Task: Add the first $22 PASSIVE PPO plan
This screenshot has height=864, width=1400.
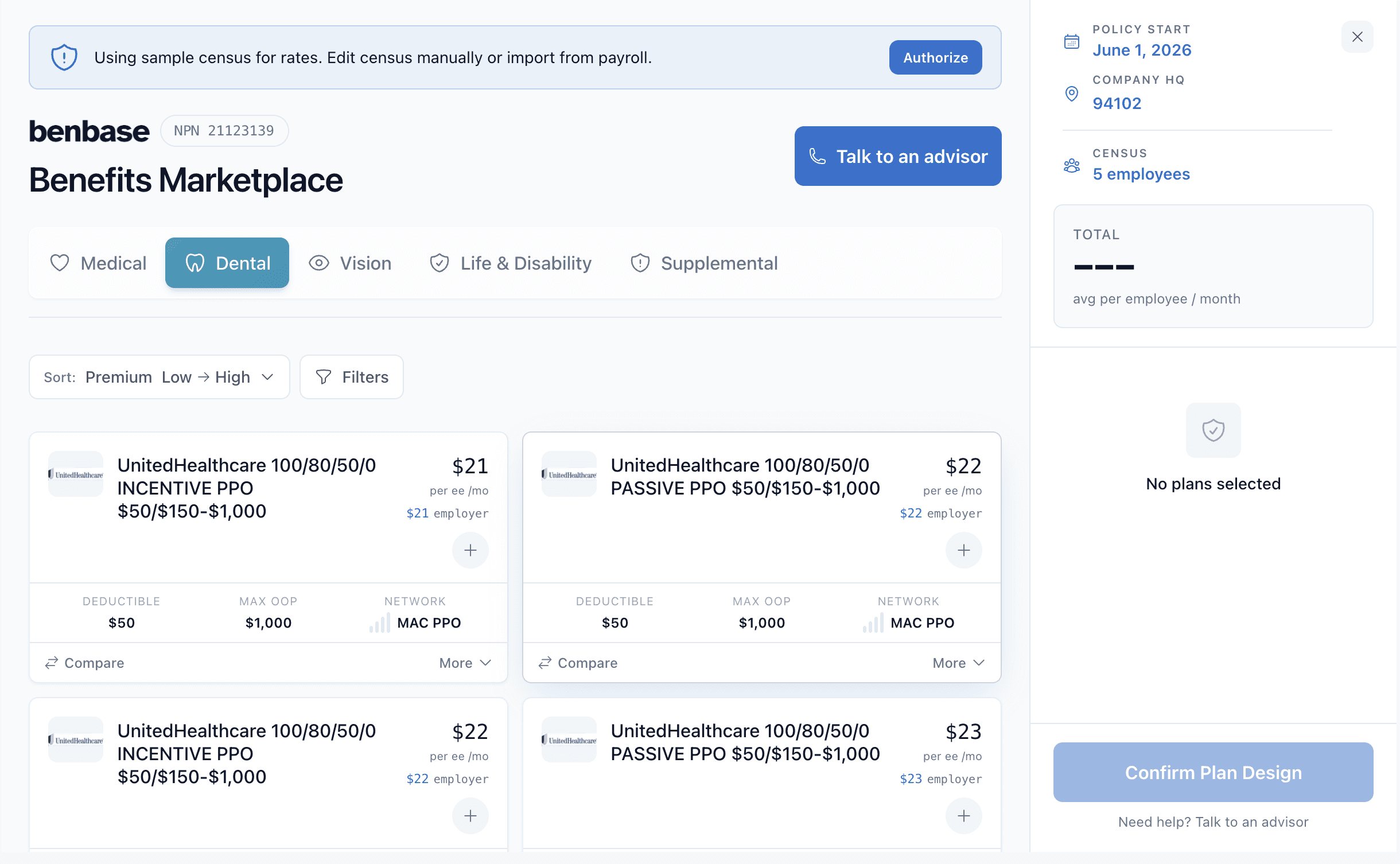Action: [x=964, y=550]
